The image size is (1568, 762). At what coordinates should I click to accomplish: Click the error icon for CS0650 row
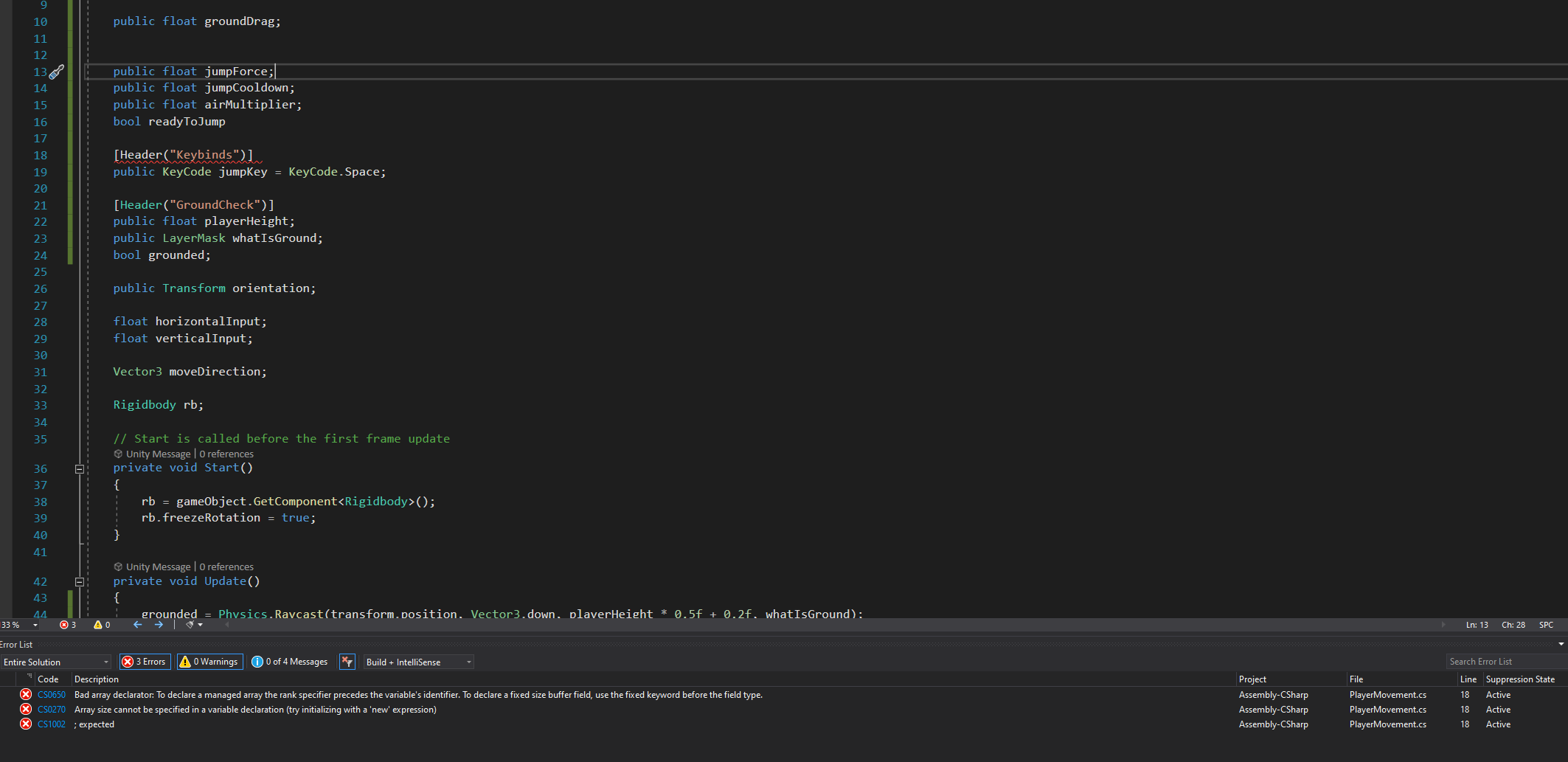point(26,695)
